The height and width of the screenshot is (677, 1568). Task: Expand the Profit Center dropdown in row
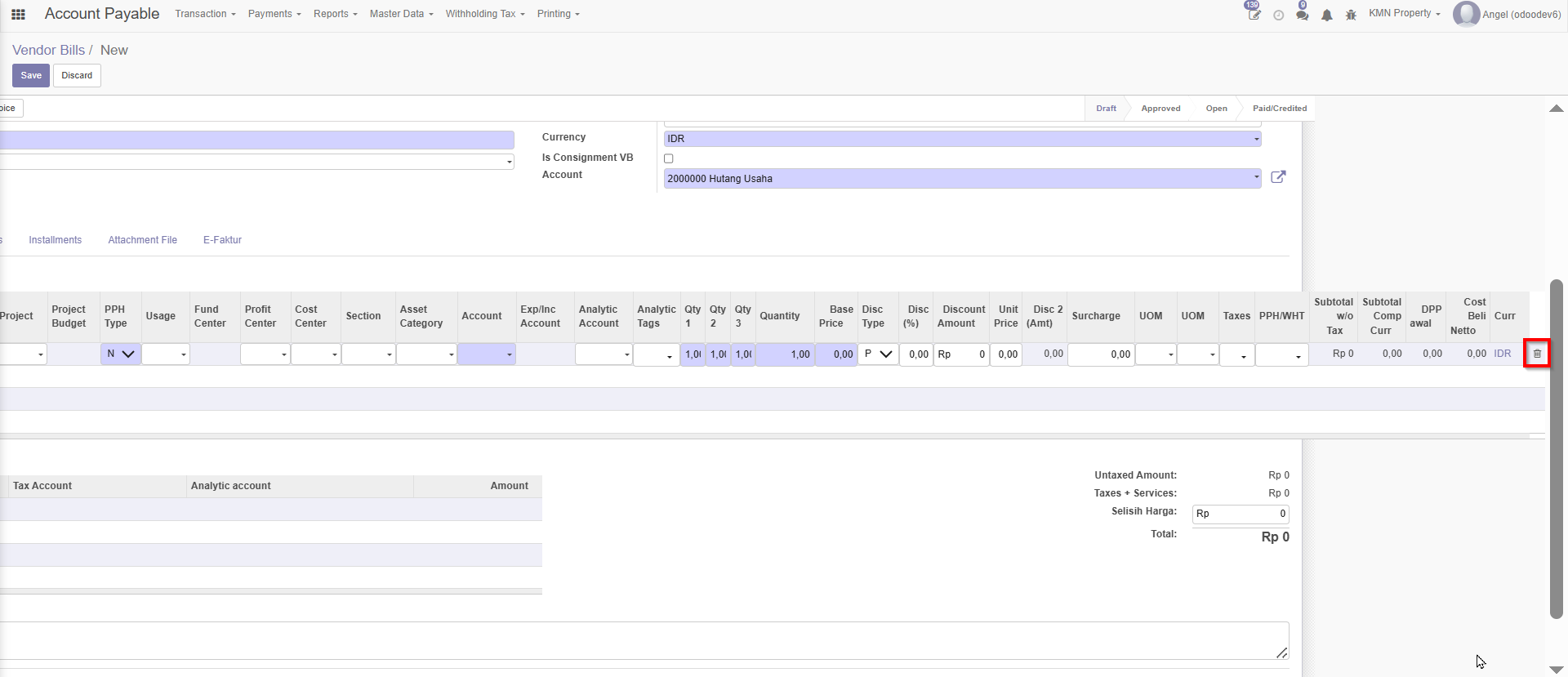coord(265,354)
